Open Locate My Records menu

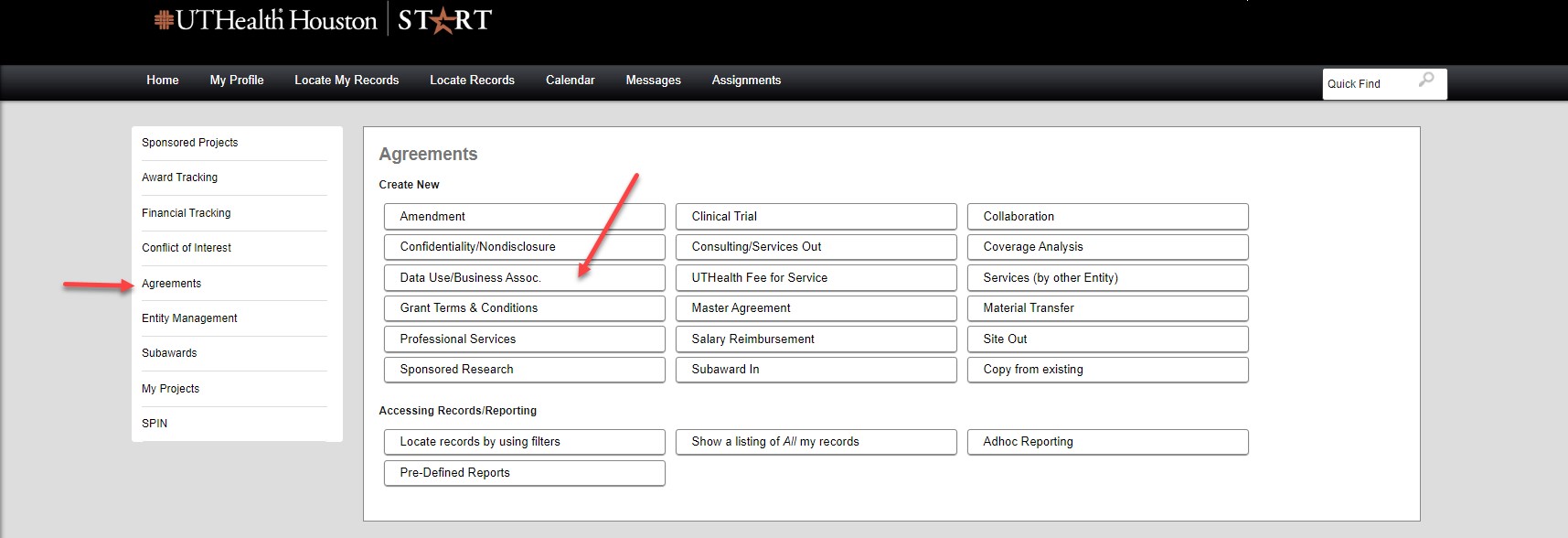tap(347, 81)
